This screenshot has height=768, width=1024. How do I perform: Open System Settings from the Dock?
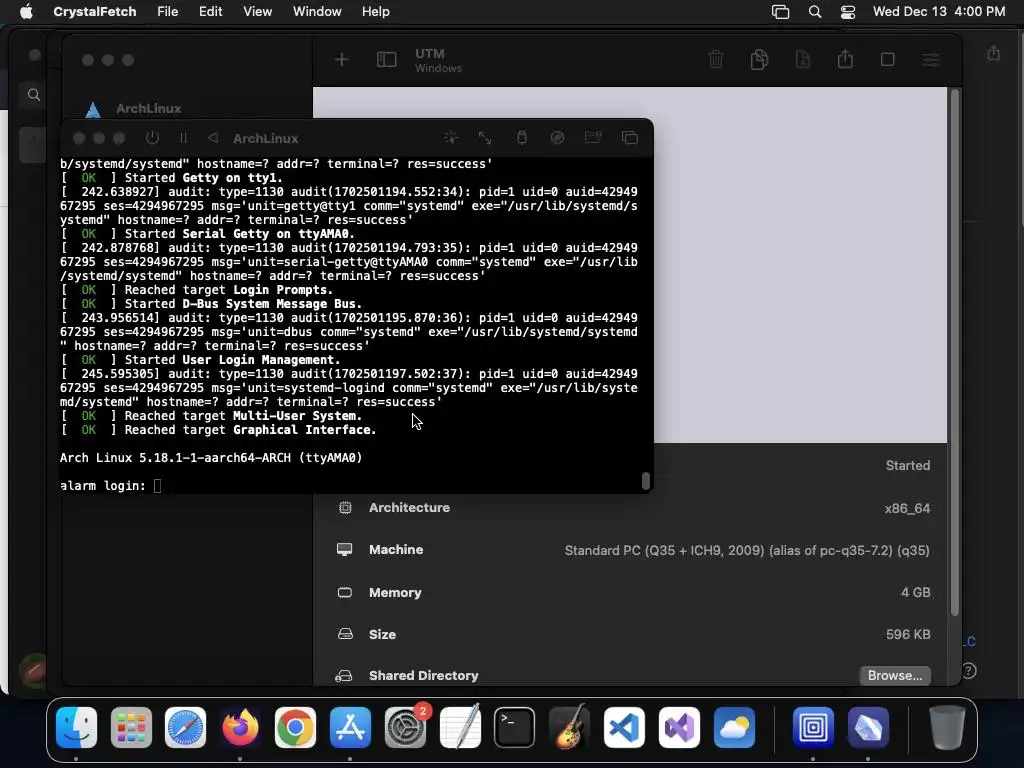405,727
